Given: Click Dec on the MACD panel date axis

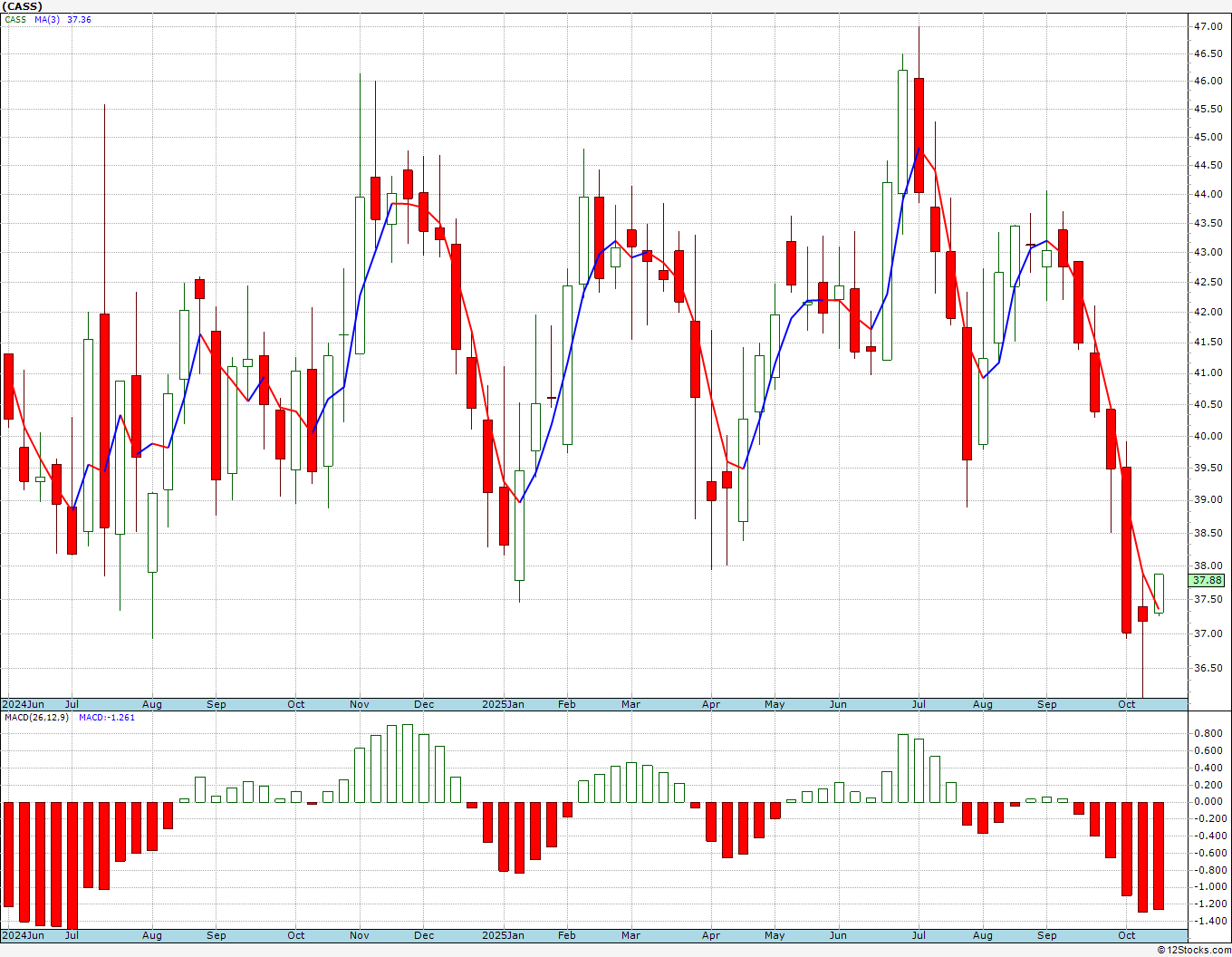Looking at the screenshot, I should (424, 935).
